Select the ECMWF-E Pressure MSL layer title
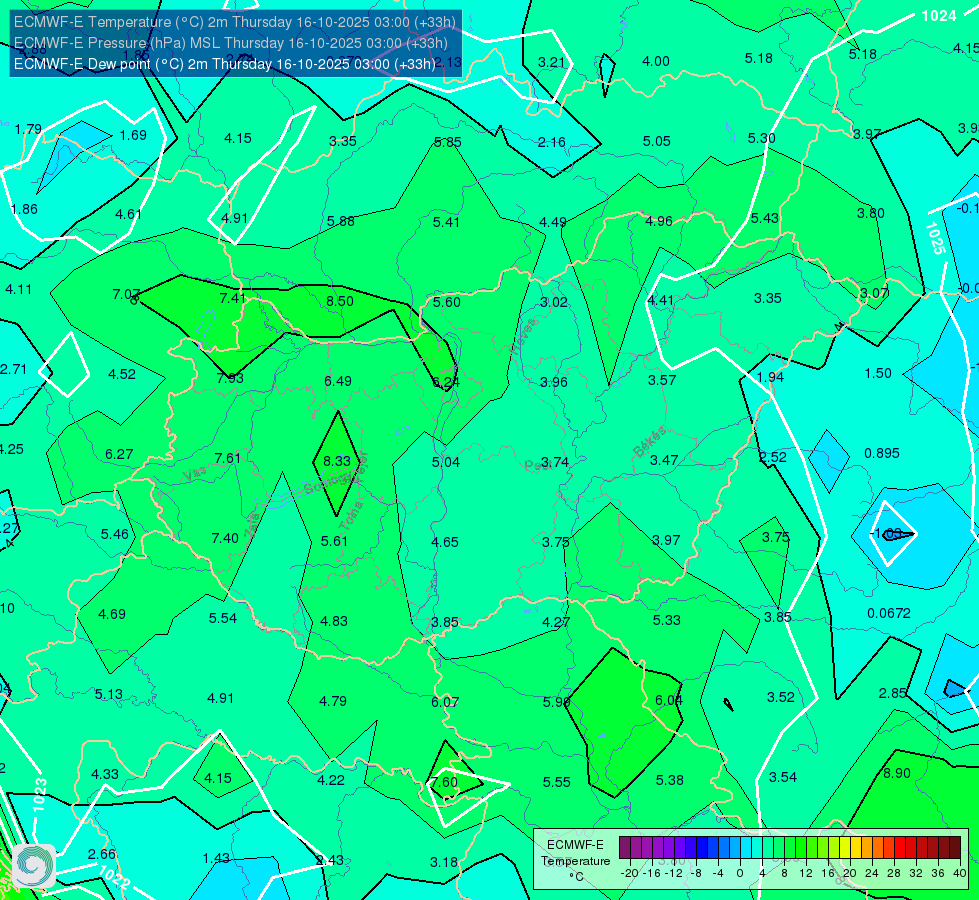 click(x=230, y=43)
